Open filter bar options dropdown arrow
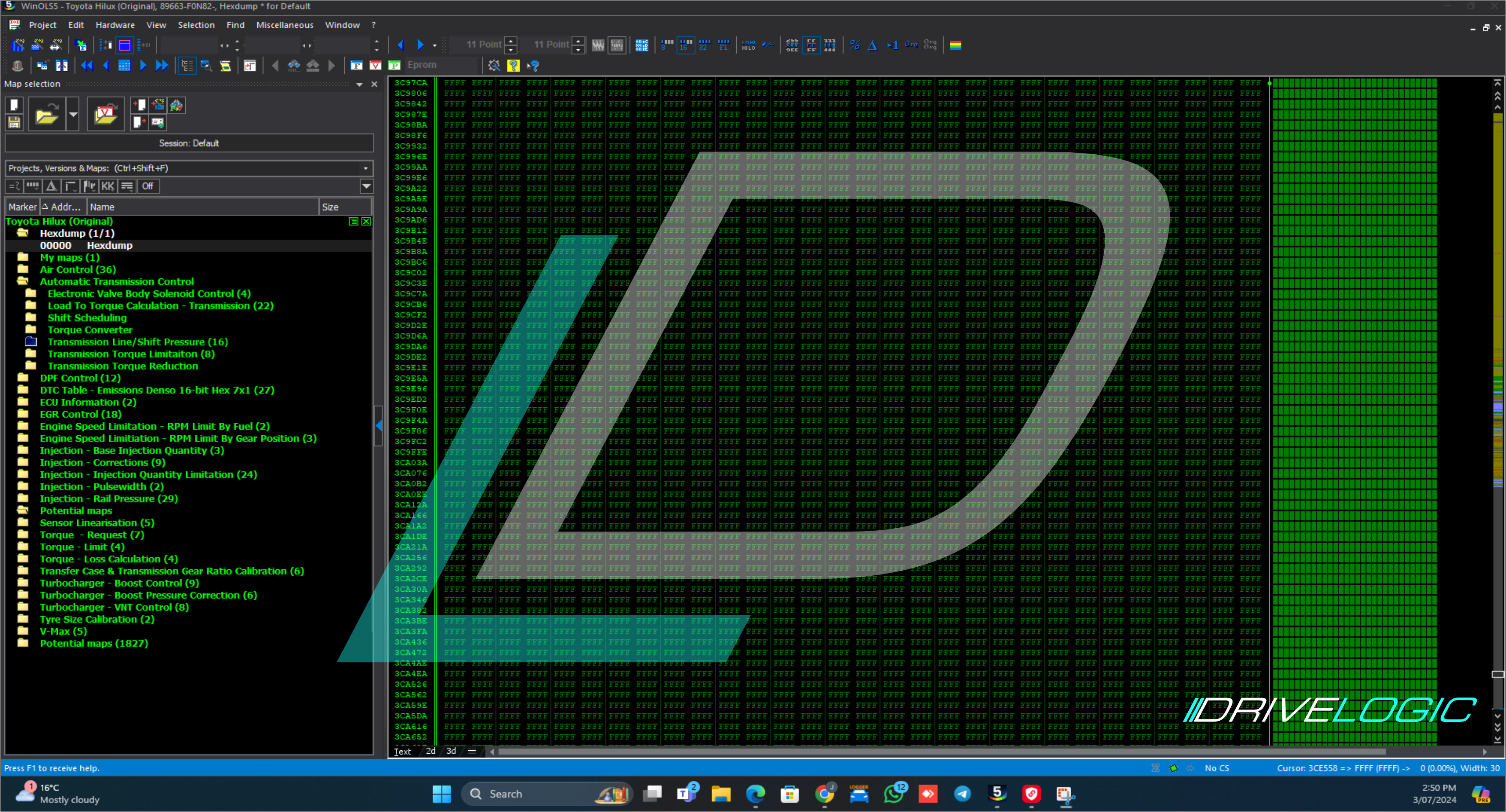The height and width of the screenshot is (812, 1506). click(x=366, y=186)
